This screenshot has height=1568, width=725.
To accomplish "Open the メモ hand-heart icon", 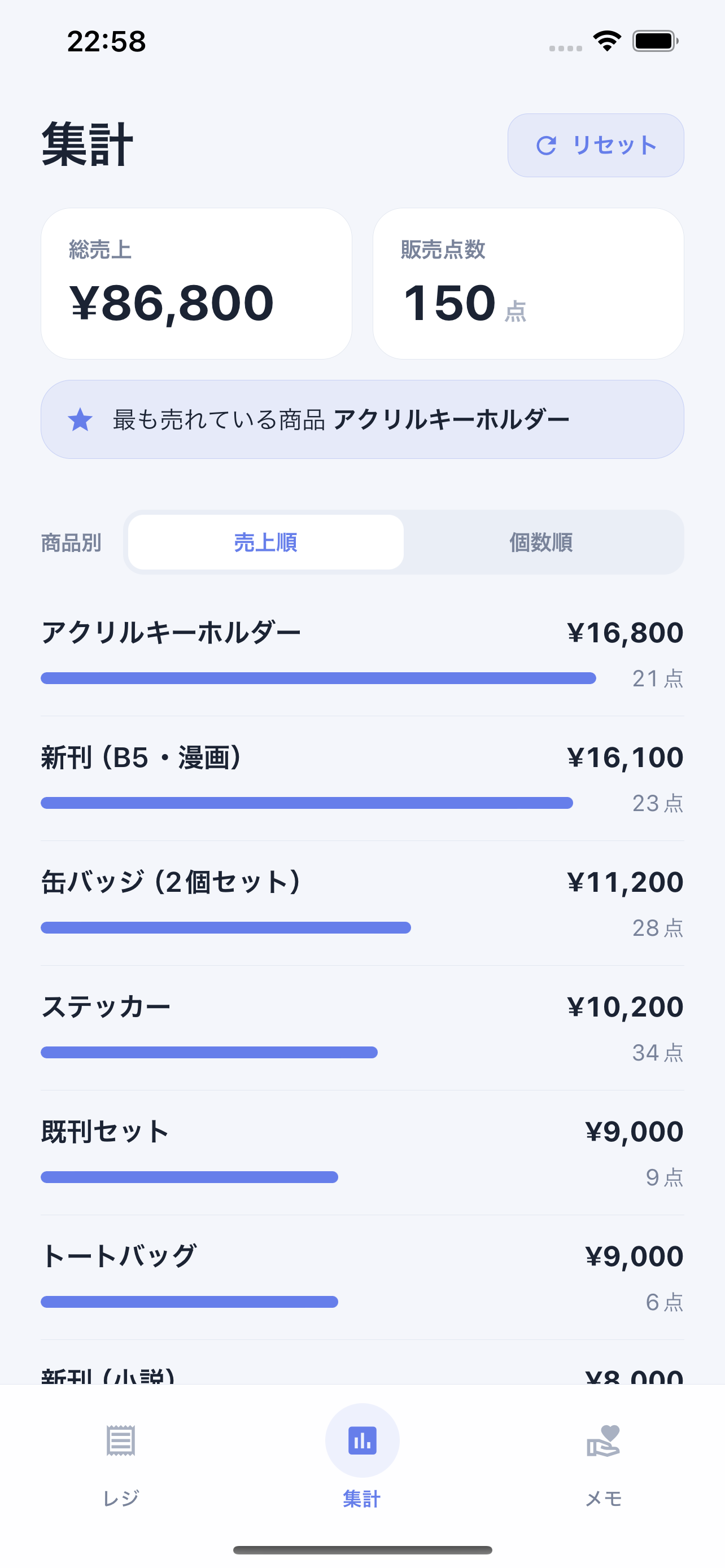I will 603,1440.
